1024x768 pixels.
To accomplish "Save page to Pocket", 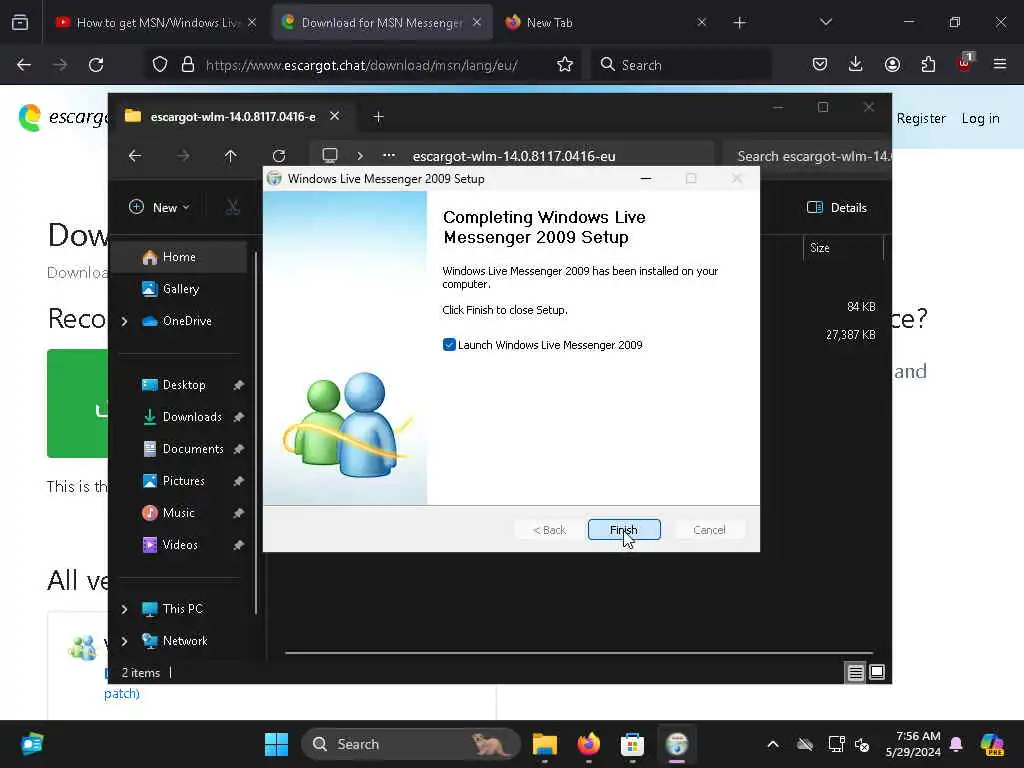I will coord(820,64).
